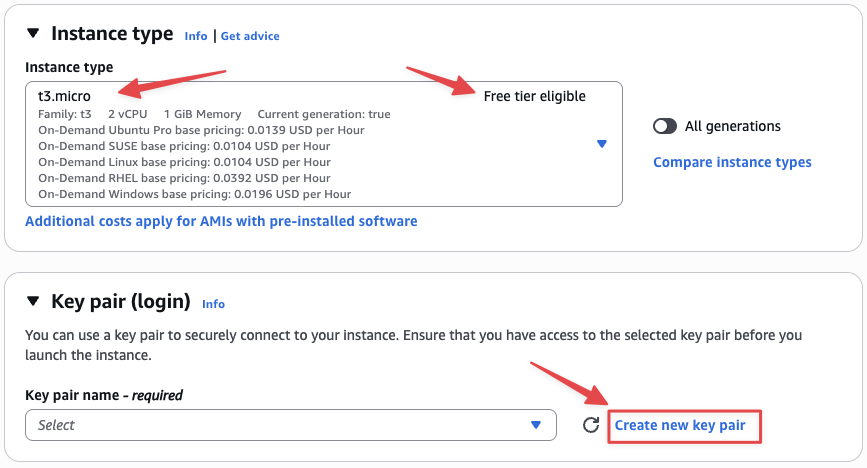The width and height of the screenshot is (867, 468).
Task: Toggle the All generations switch
Action: 665,126
